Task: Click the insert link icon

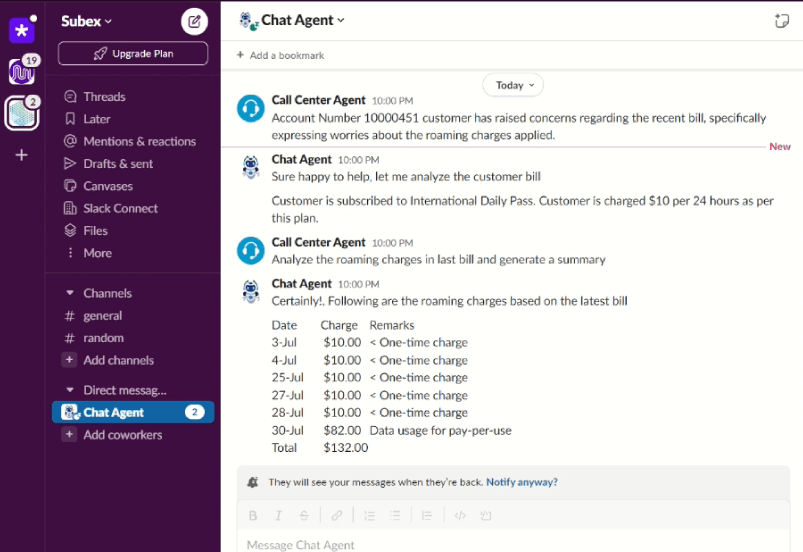Action: (337, 516)
